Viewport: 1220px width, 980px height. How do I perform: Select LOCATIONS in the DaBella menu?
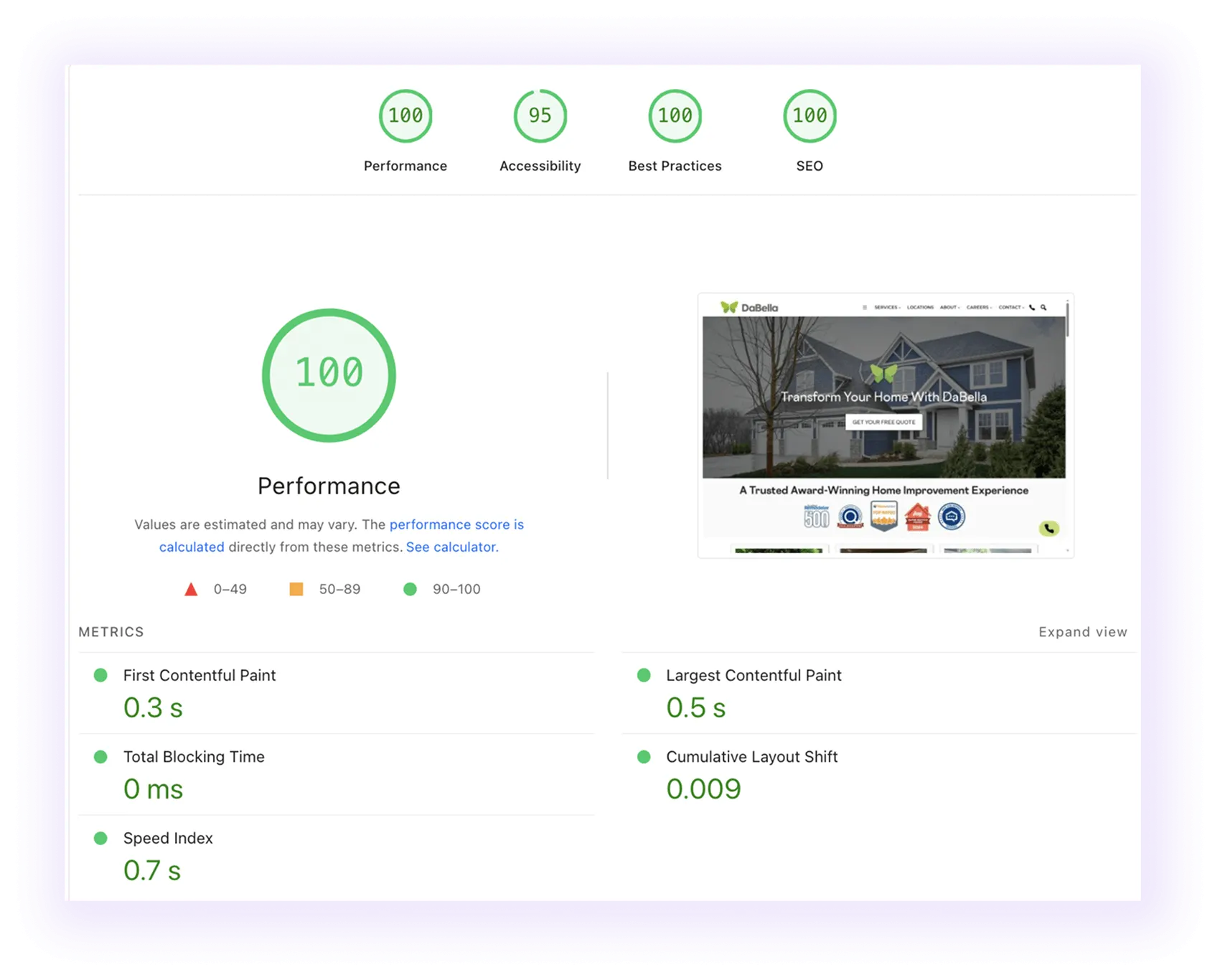tap(921, 307)
